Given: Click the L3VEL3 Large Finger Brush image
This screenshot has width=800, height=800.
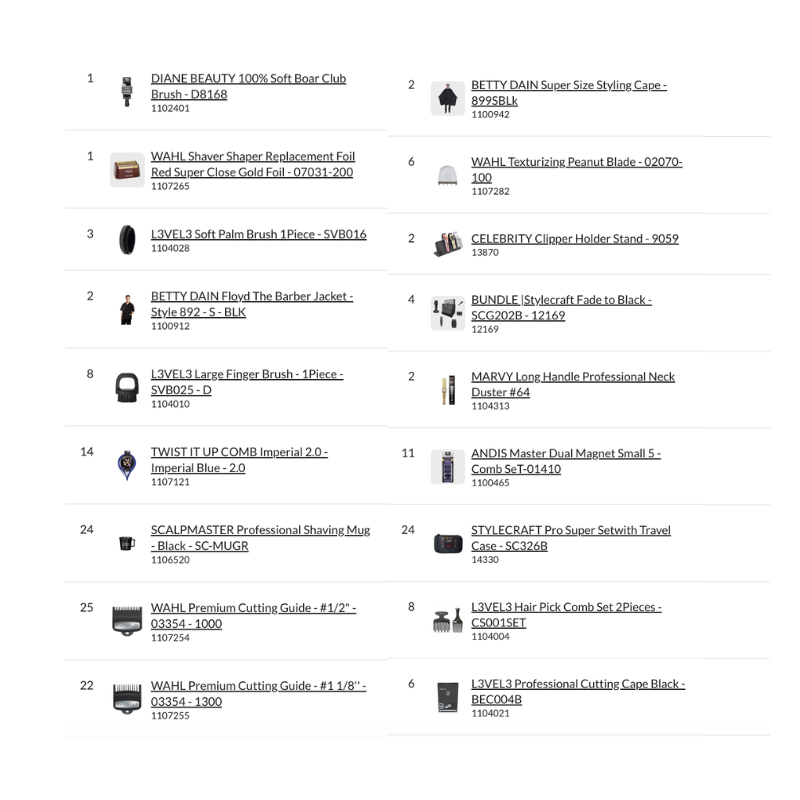Looking at the screenshot, I should tap(127, 387).
